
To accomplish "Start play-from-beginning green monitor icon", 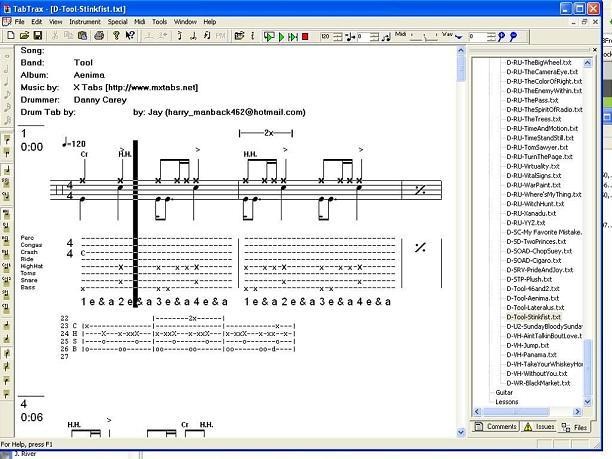I will [x=269, y=37].
